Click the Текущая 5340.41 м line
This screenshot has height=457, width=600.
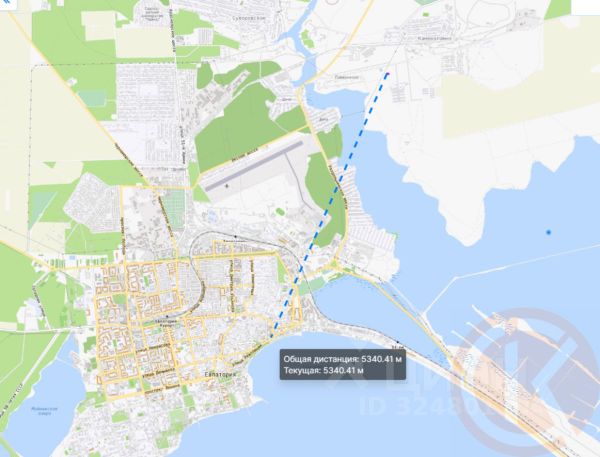[323, 370]
